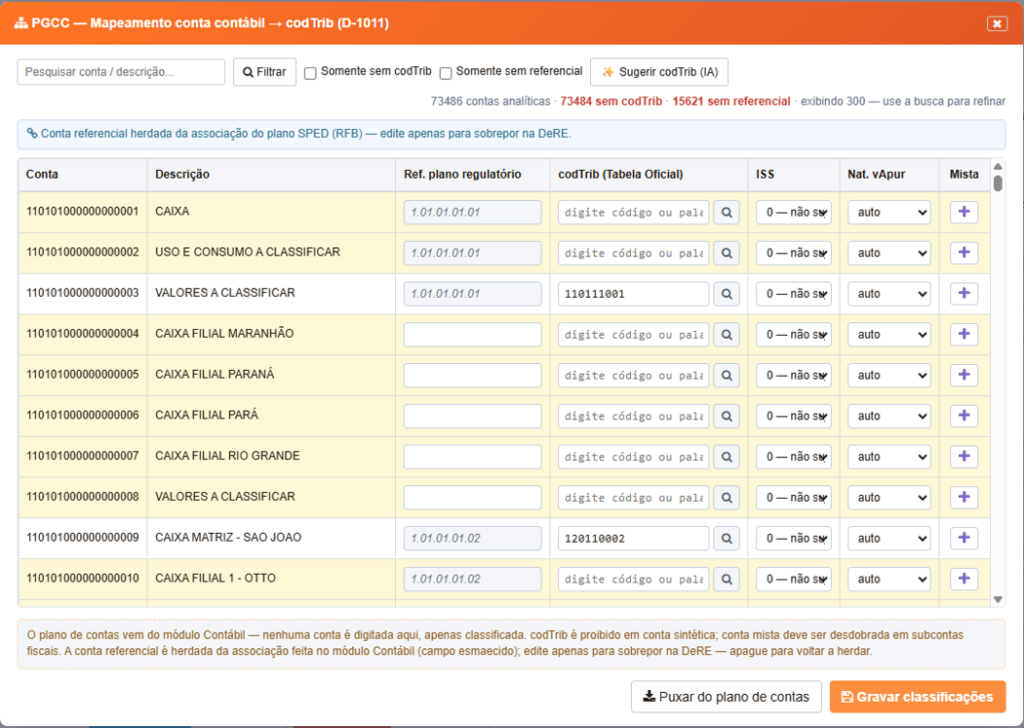Search codTrib for CAIXA FILIAL RIO GRANDE
The height and width of the screenshot is (728, 1024).
726,457
